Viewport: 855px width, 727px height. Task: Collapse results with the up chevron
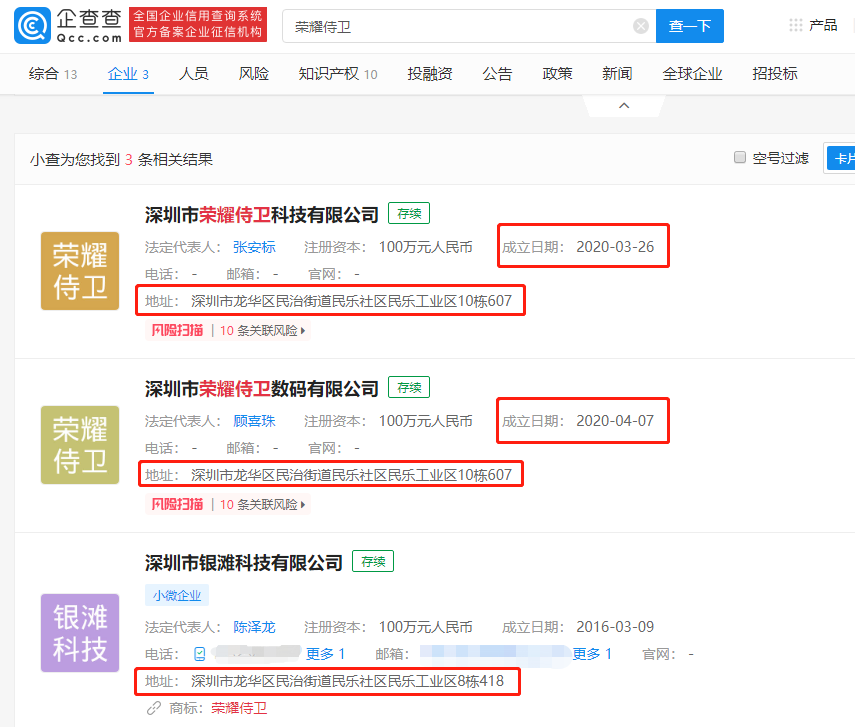click(x=624, y=104)
